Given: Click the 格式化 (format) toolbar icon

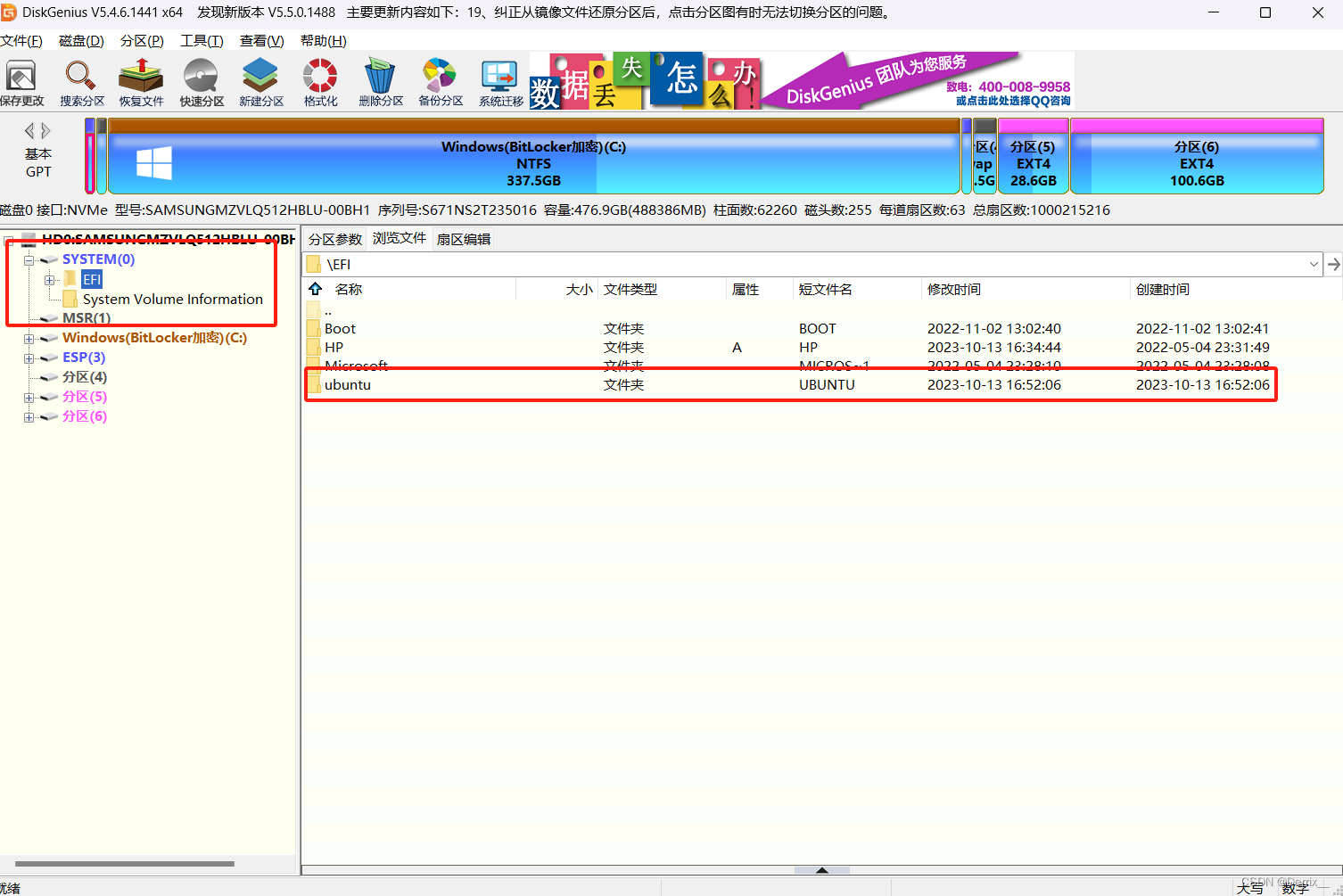Looking at the screenshot, I should click(x=320, y=83).
